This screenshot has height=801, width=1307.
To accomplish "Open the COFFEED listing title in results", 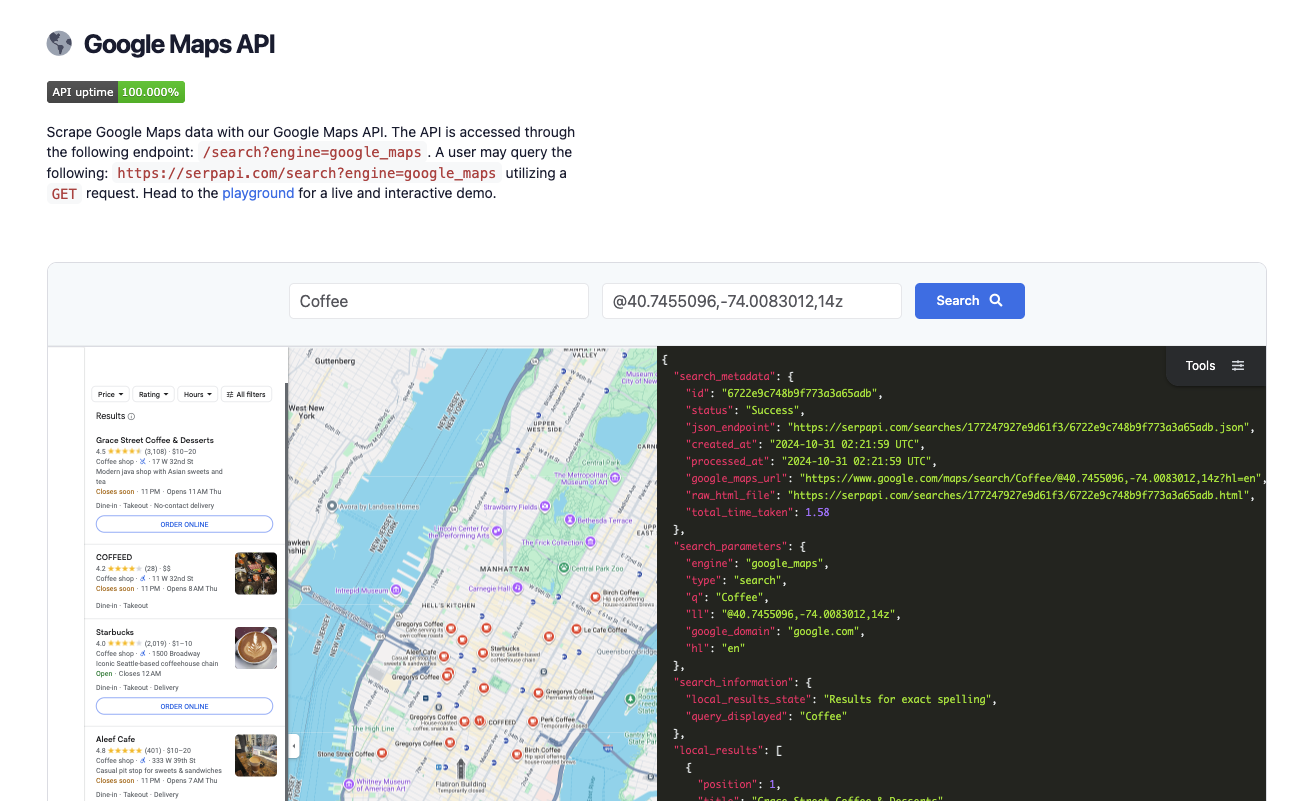I will pos(114,557).
